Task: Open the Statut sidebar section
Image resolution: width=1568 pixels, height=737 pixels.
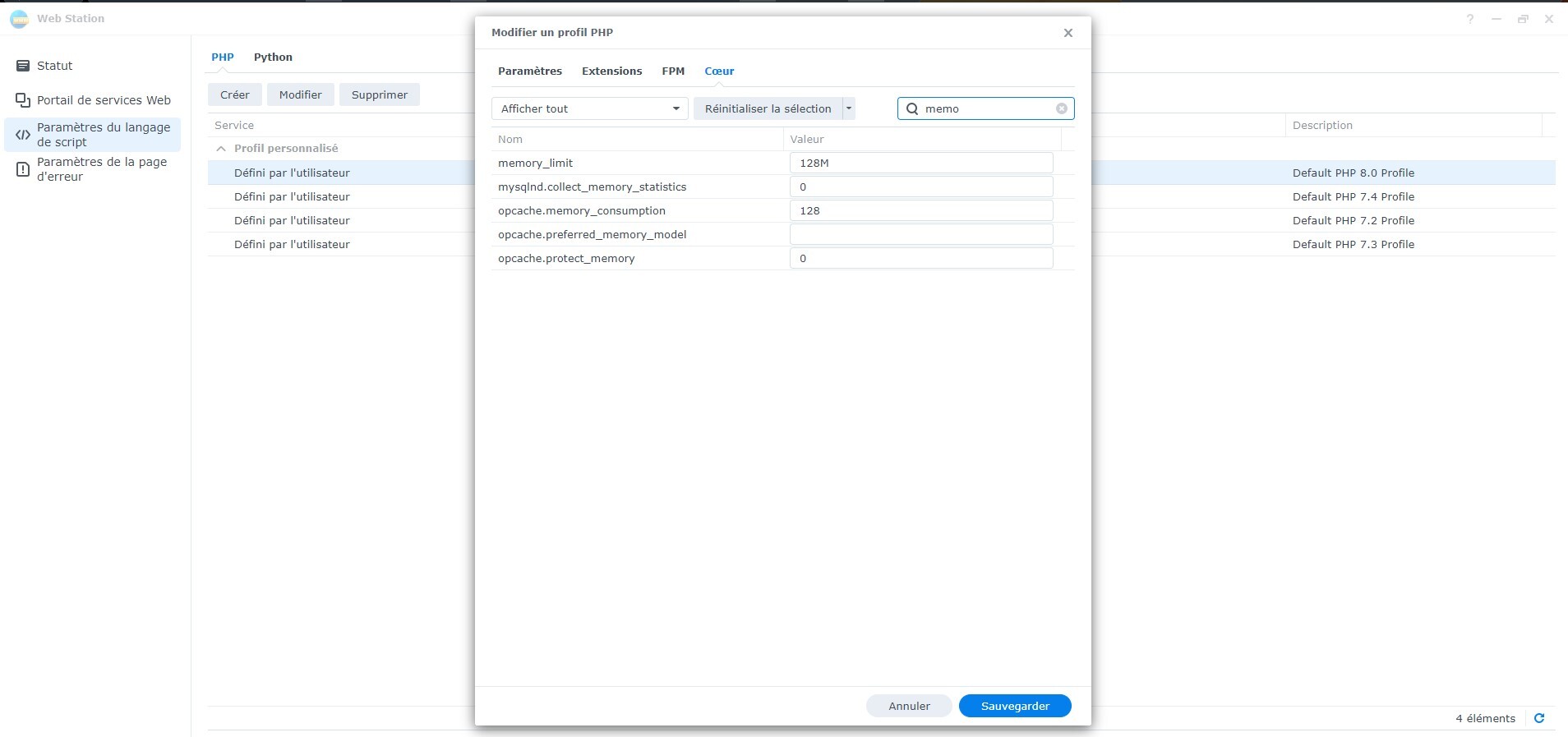Action: point(54,66)
